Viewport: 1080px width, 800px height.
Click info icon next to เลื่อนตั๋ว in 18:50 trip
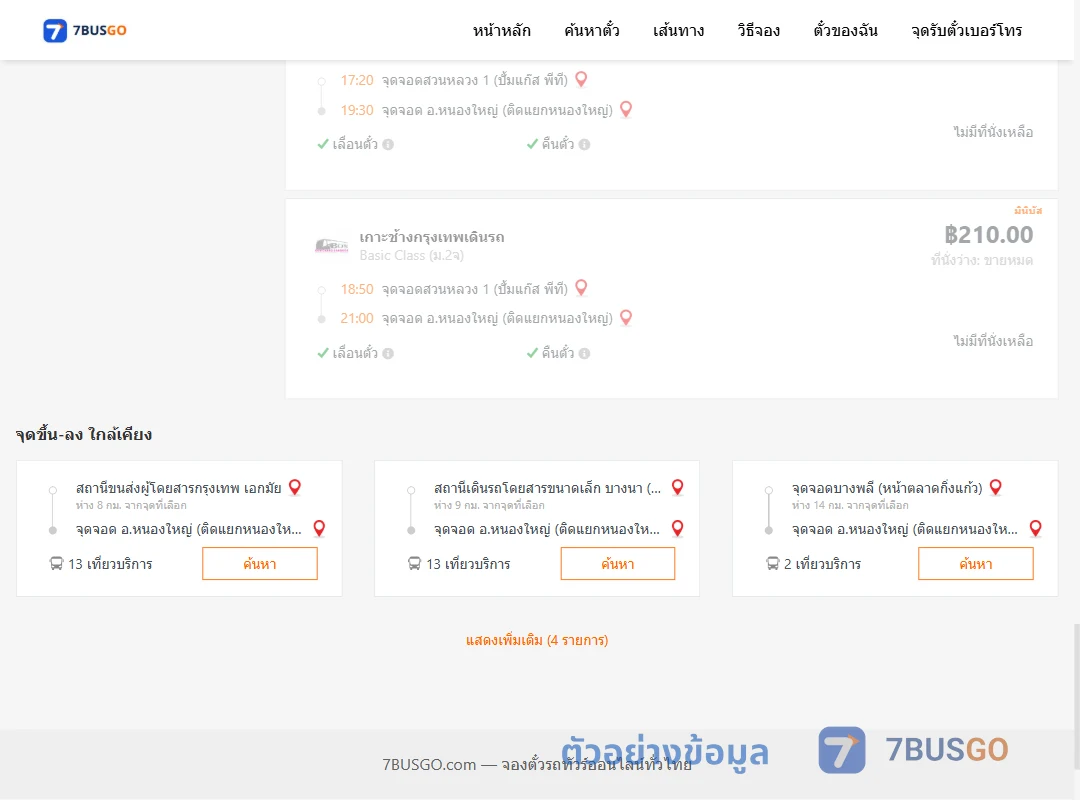point(388,353)
